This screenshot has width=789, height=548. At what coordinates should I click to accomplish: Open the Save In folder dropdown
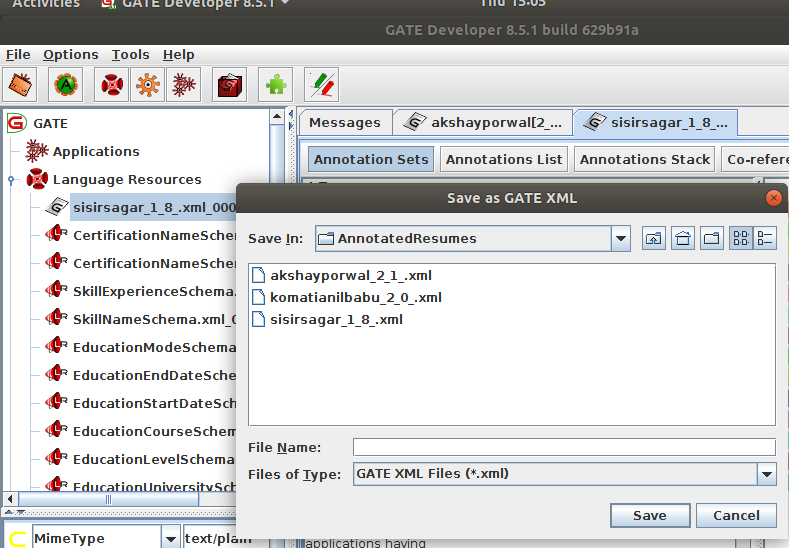(621, 238)
